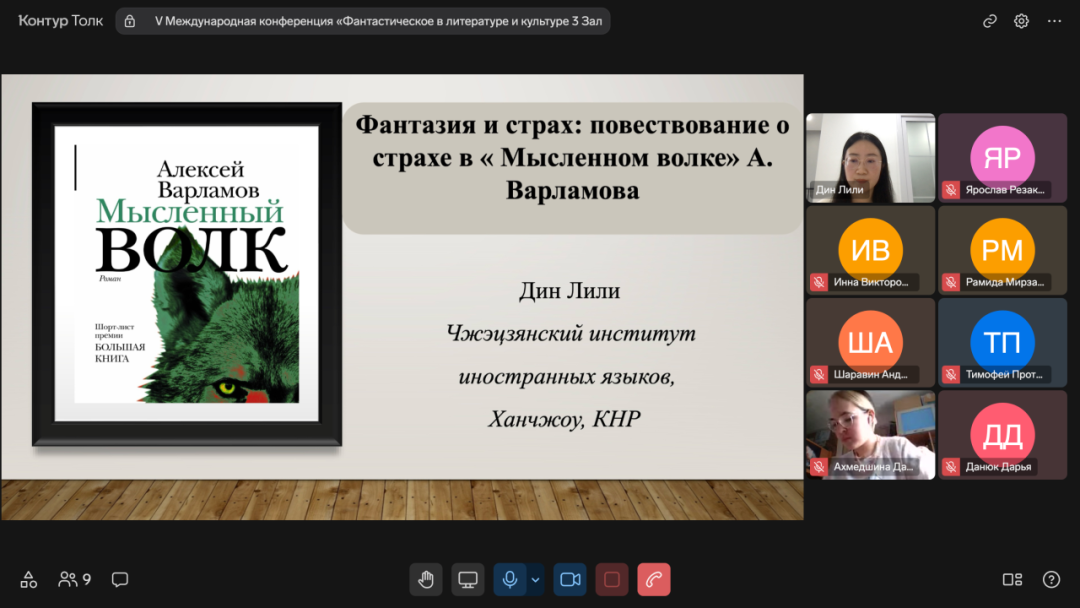The height and width of the screenshot is (608, 1080).
Task: Open the chat bubble icon
Action: (x=120, y=580)
